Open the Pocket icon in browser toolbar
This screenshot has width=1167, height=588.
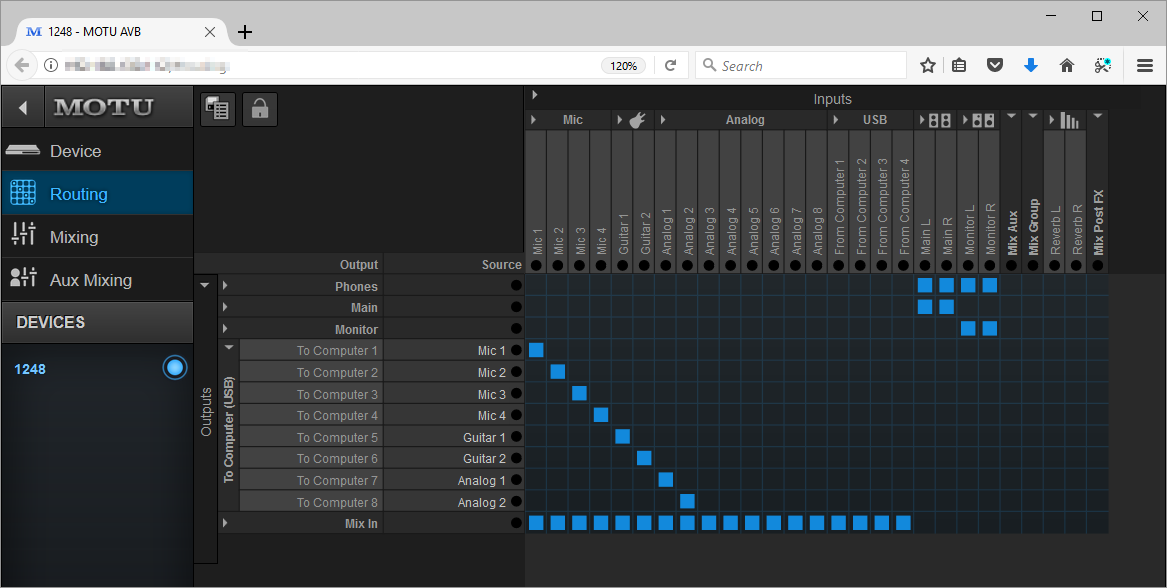[995, 65]
